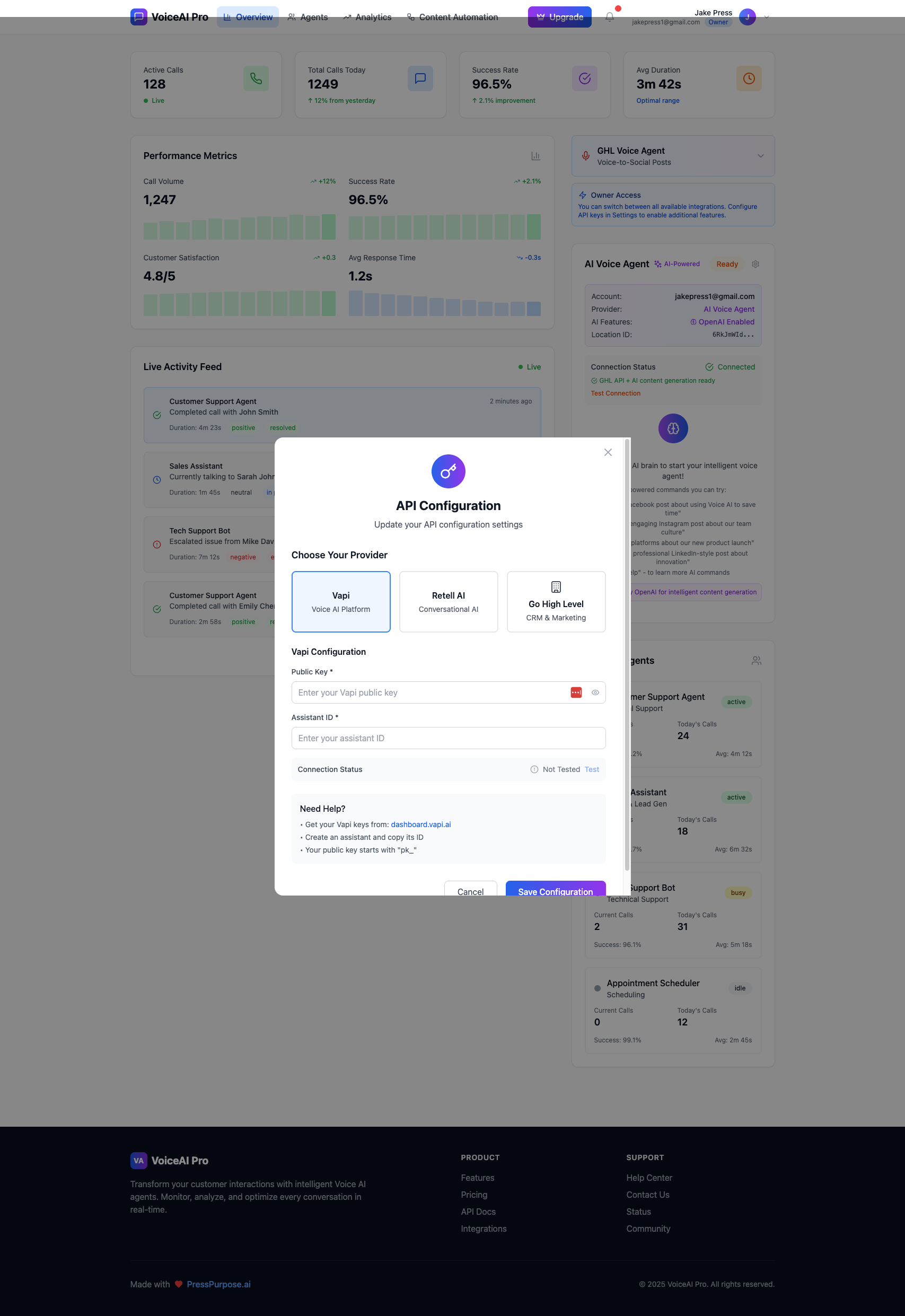Open the notifications bell

pyautogui.click(x=610, y=17)
